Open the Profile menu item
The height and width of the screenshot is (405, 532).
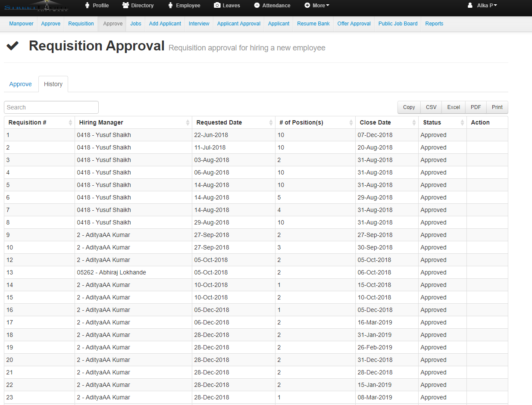click(97, 5)
